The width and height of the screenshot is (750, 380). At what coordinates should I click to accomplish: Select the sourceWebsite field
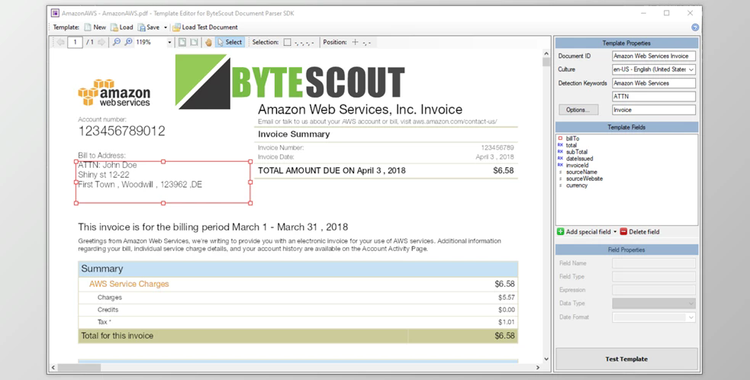pos(584,179)
